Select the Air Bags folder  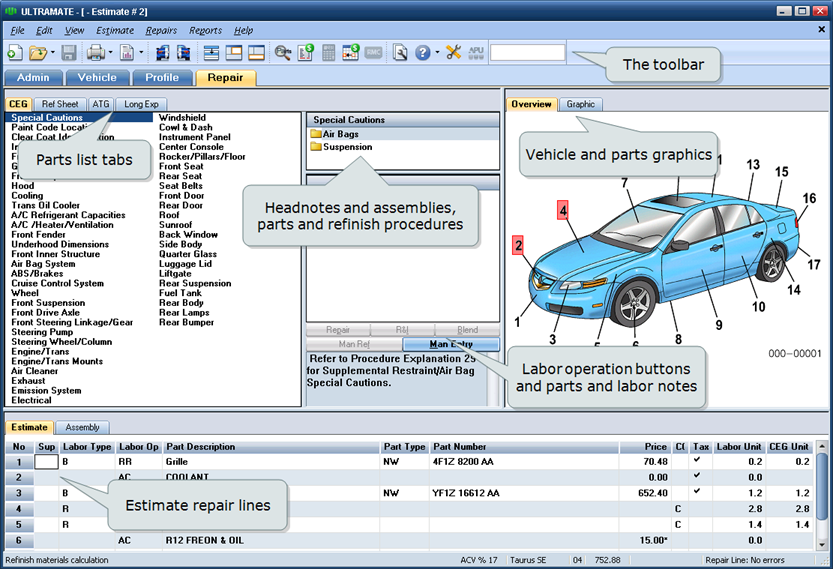(x=340, y=134)
